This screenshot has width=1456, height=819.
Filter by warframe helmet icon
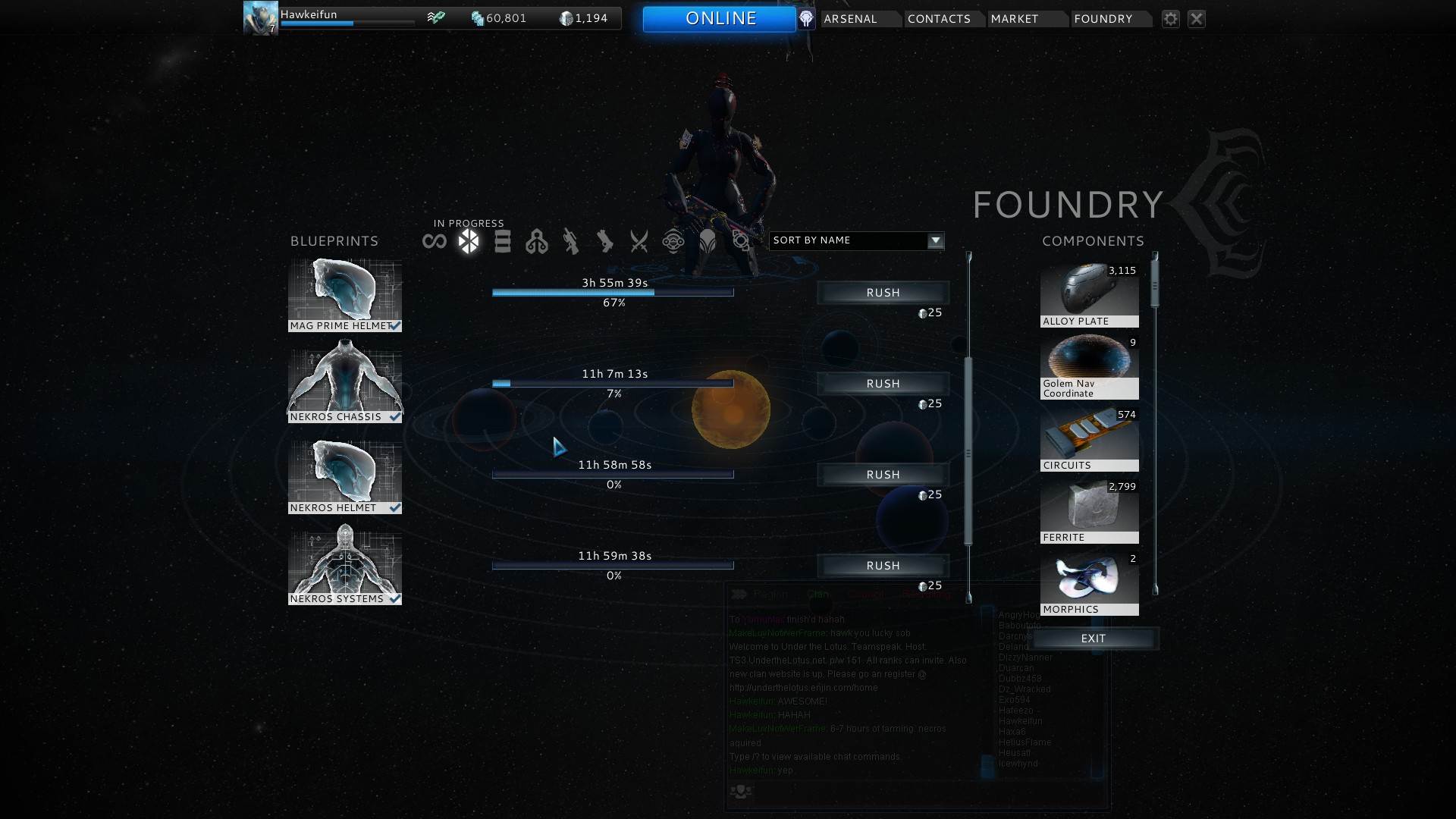pos(708,242)
